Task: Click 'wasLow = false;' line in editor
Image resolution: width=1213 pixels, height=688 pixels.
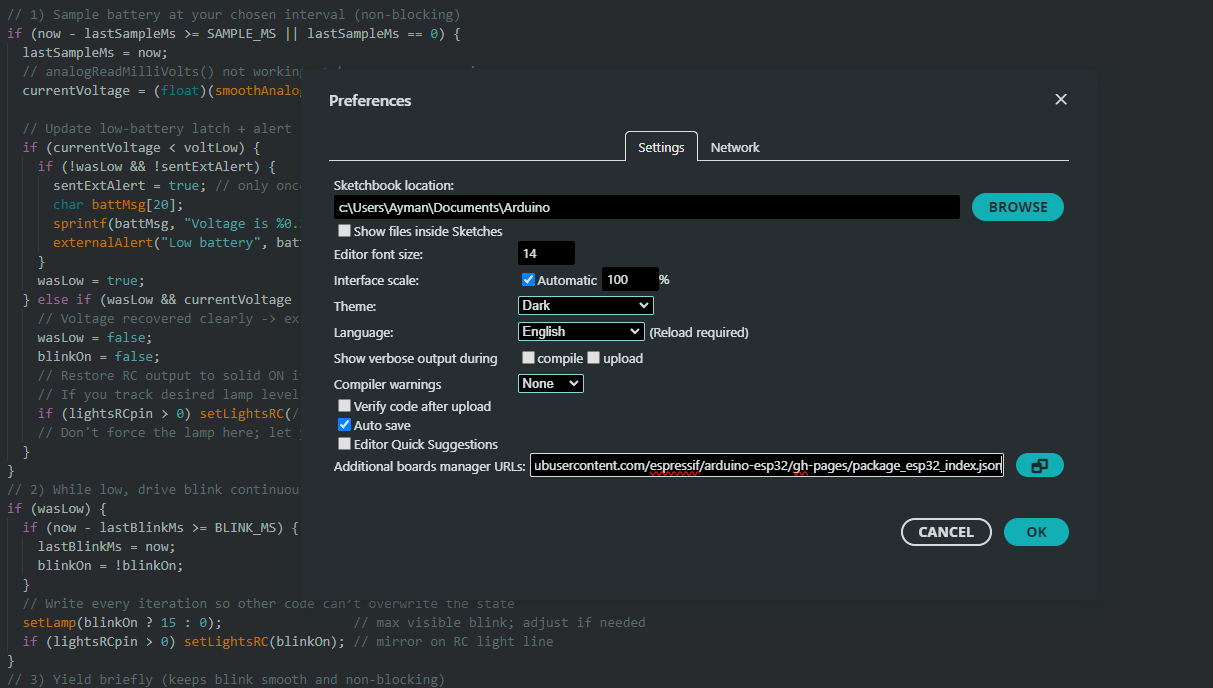Action: 95,337
